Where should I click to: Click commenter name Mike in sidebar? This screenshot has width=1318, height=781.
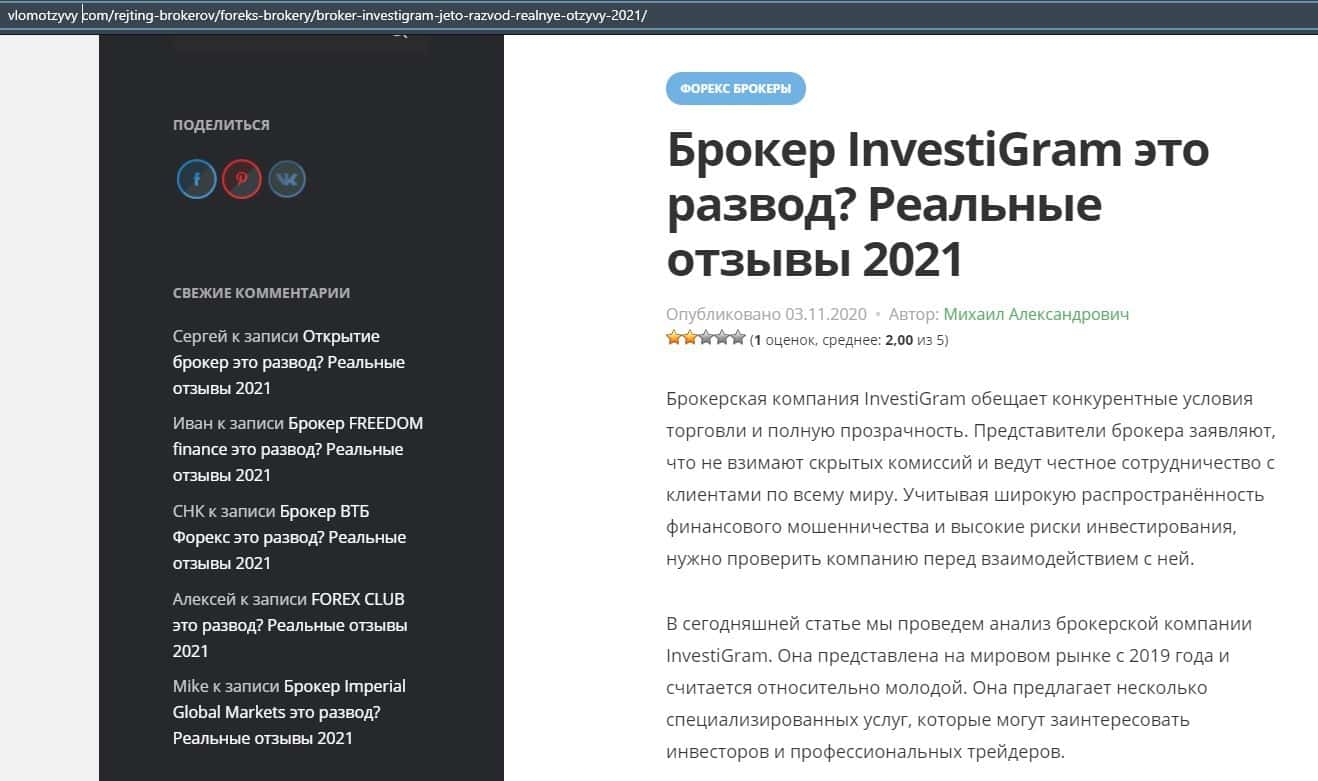tap(191, 686)
